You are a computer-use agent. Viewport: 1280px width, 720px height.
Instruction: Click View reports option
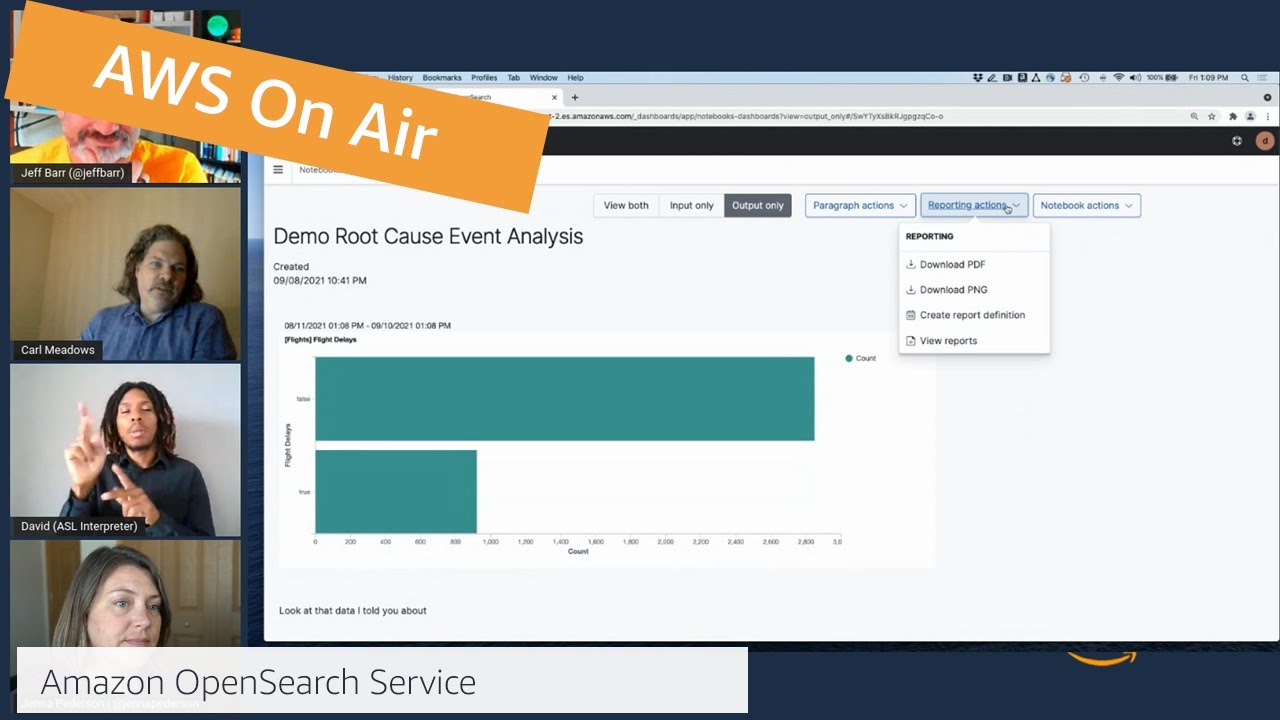coord(948,341)
